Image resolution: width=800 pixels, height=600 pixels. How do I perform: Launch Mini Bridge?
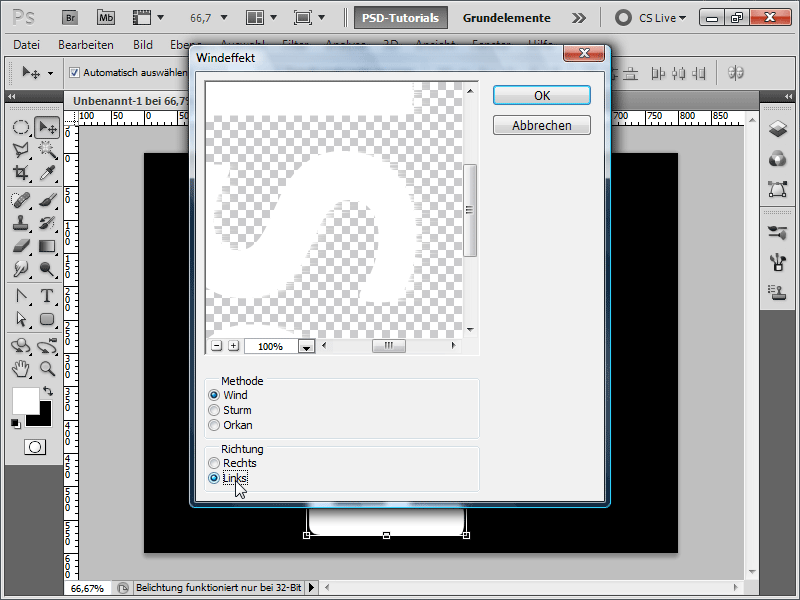coord(106,17)
